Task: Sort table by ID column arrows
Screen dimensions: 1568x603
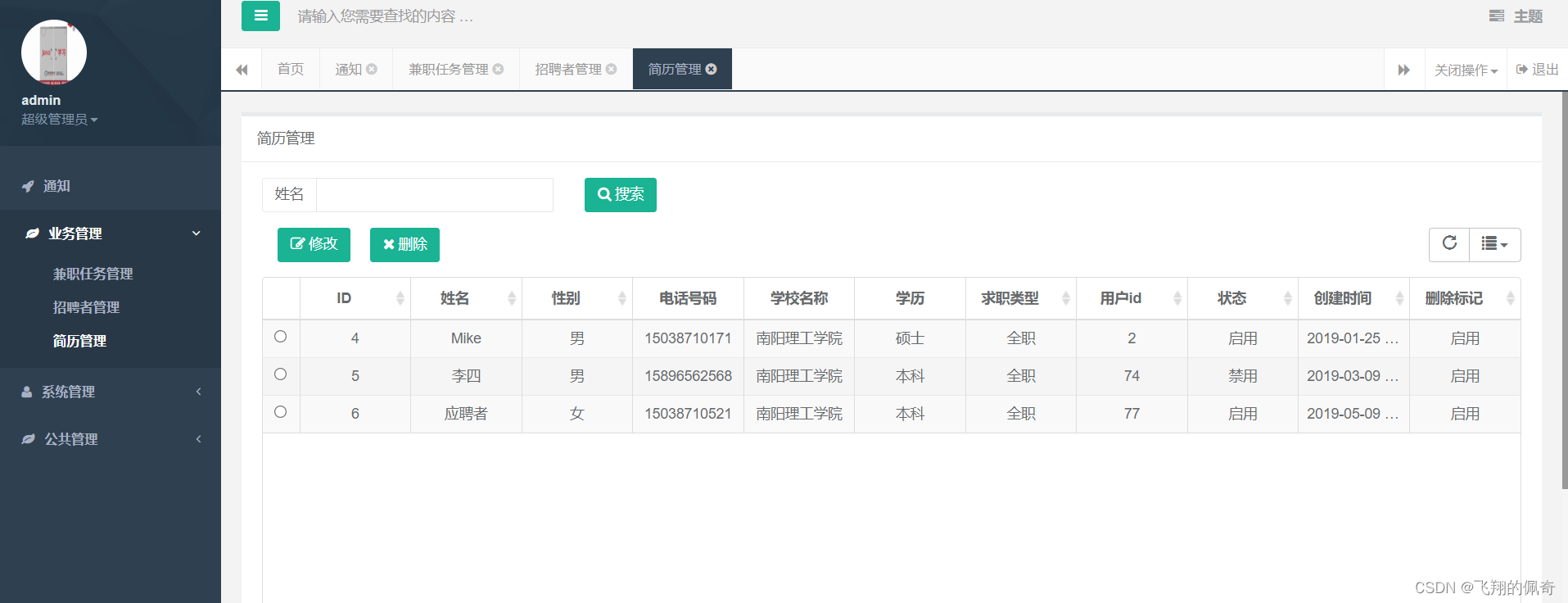Action: pyautogui.click(x=400, y=298)
